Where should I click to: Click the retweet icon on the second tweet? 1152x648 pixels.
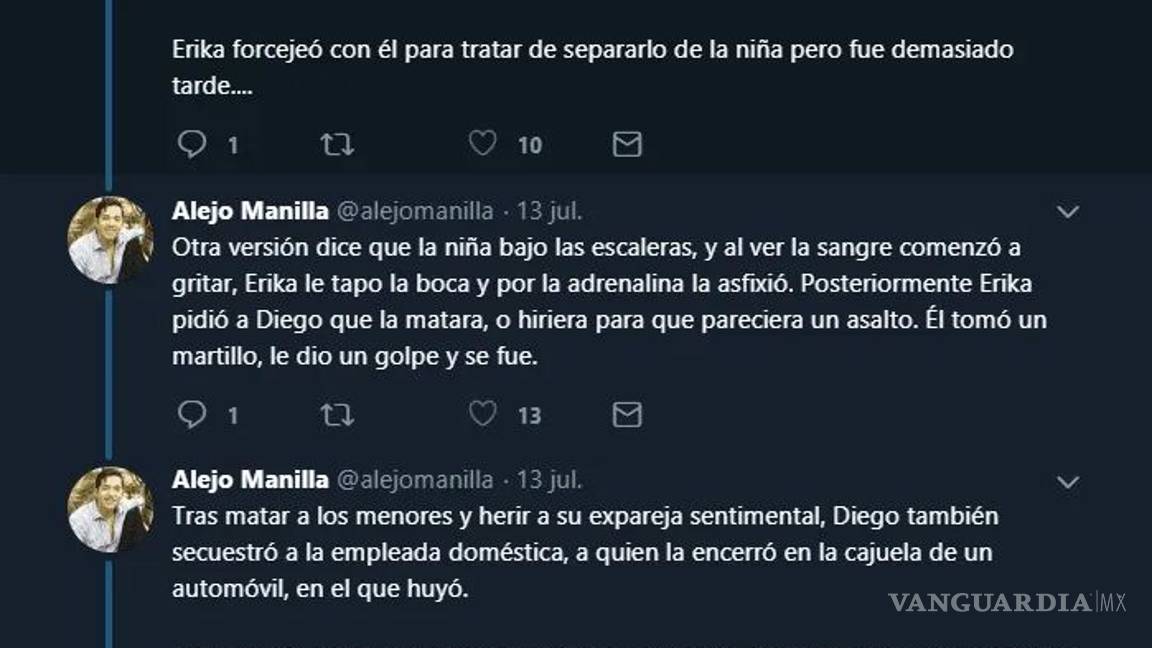click(338, 413)
